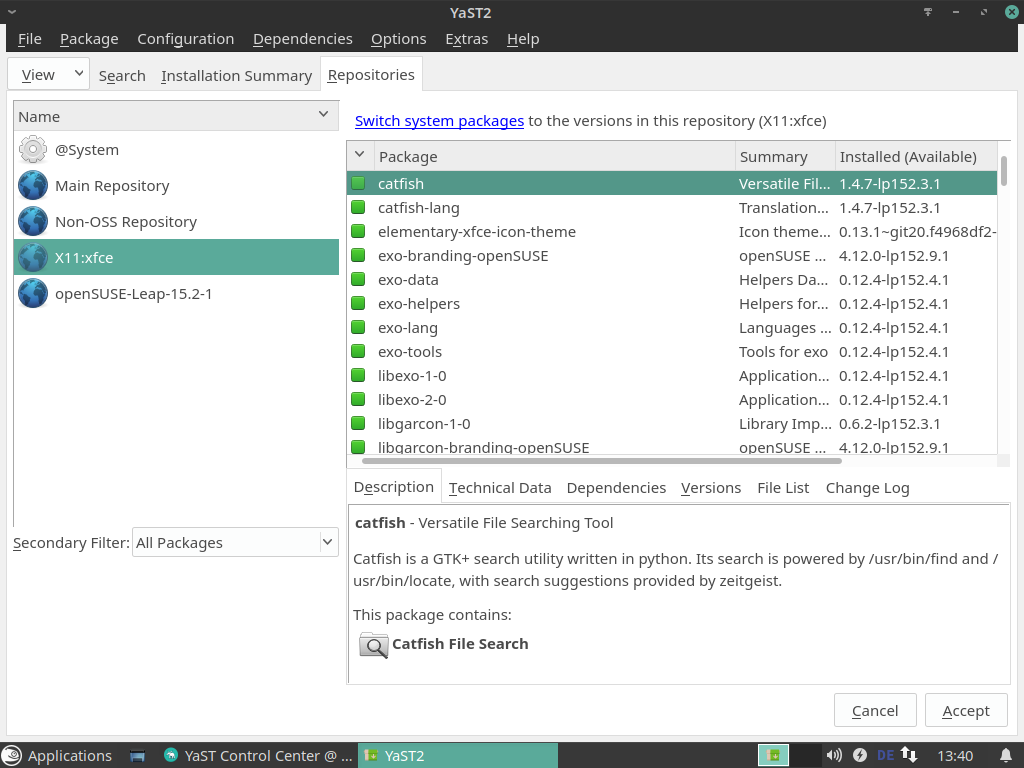Viewport: 1024px width, 768px height.
Task: Open the volume icon in system tray
Action: (834, 755)
